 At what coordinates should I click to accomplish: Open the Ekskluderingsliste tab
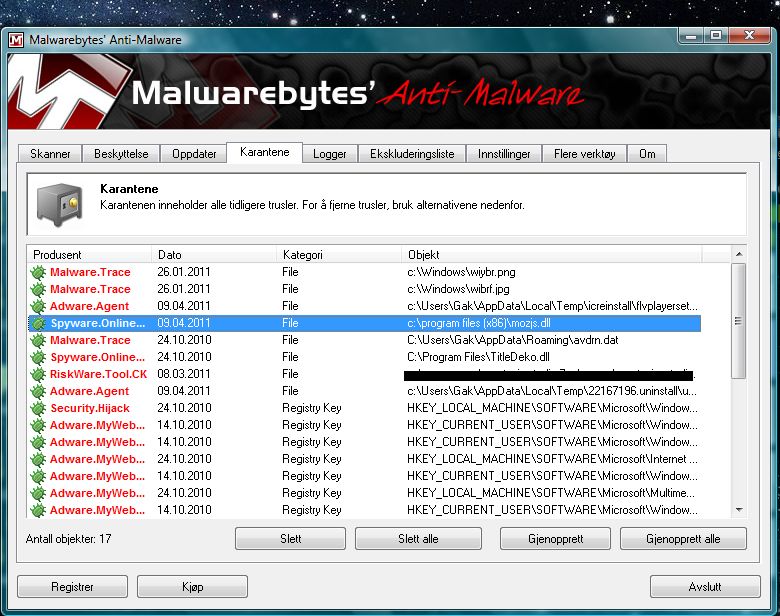412,154
